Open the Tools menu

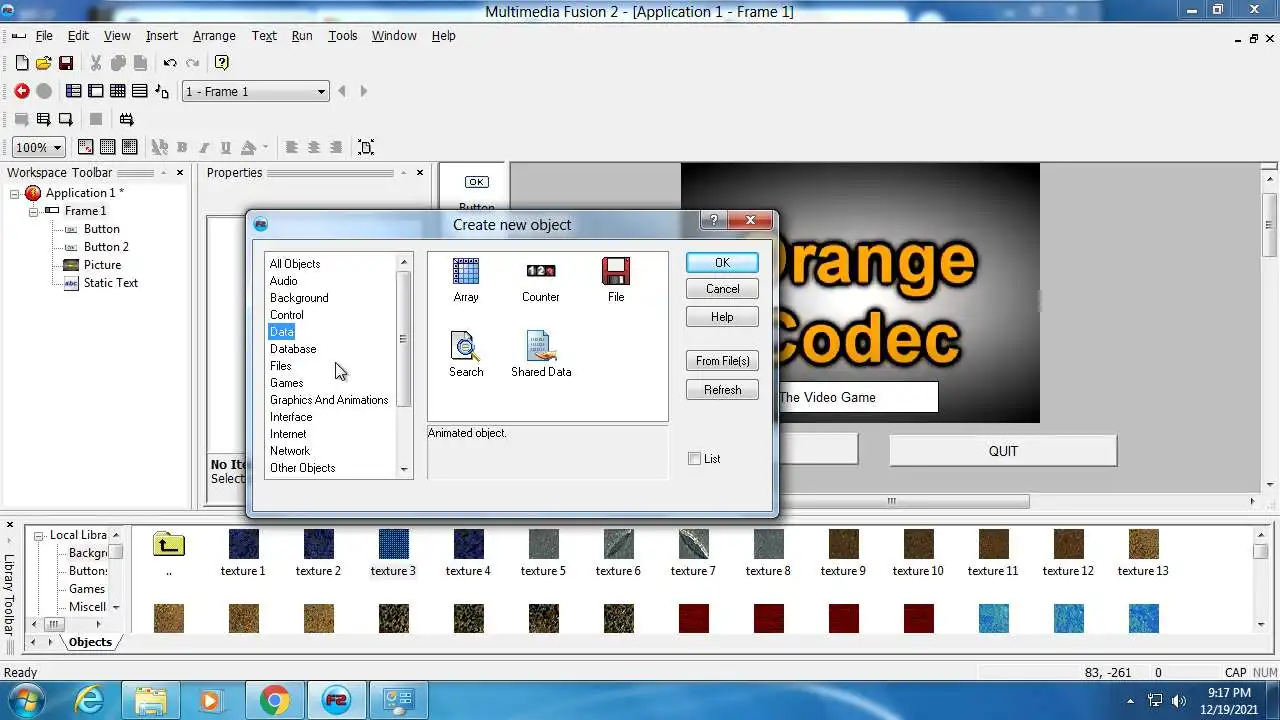pyautogui.click(x=343, y=35)
